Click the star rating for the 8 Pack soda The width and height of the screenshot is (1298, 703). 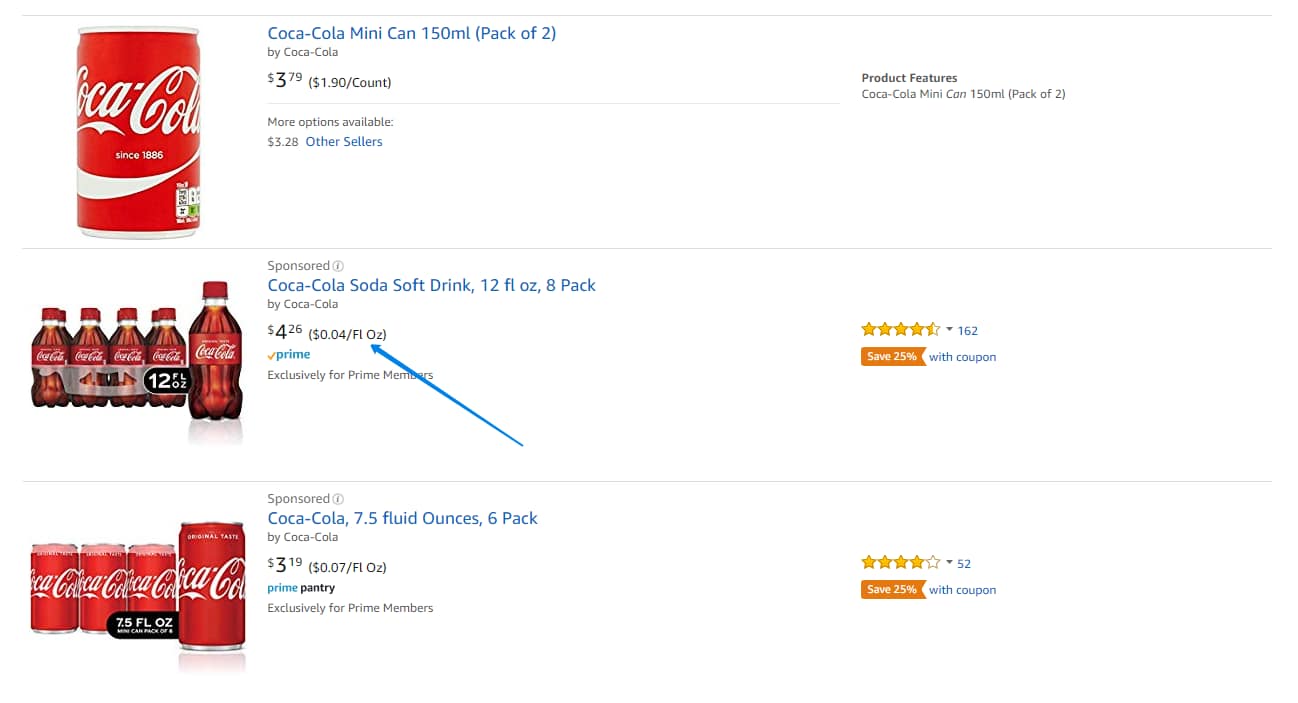[900, 330]
